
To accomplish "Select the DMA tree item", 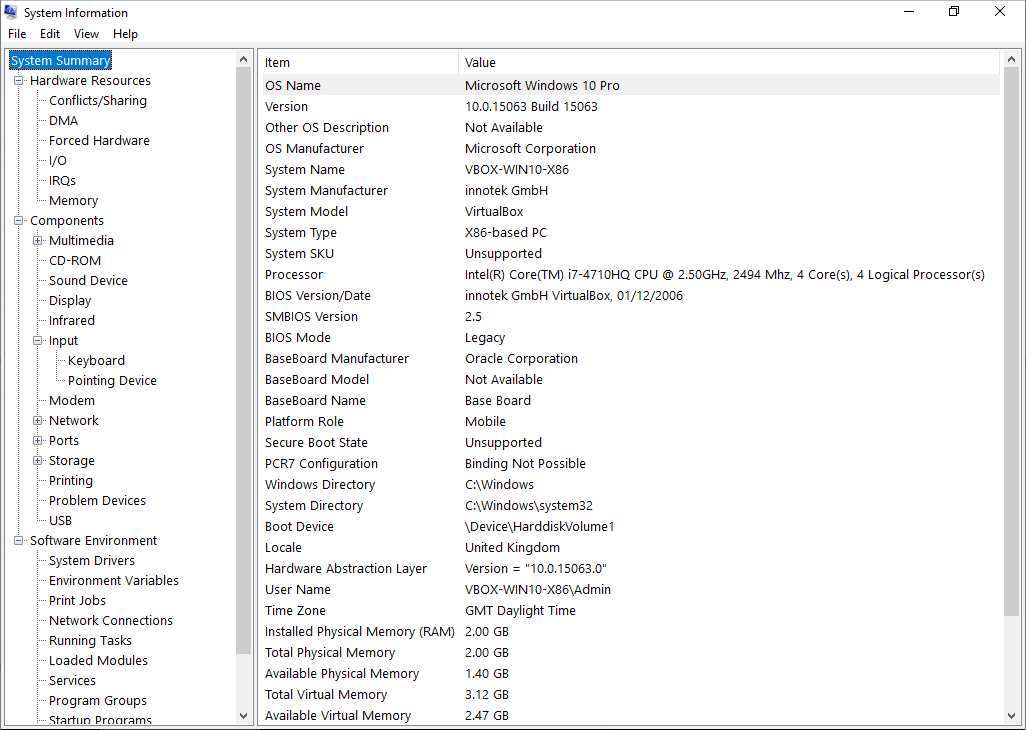I will coord(63,120).
